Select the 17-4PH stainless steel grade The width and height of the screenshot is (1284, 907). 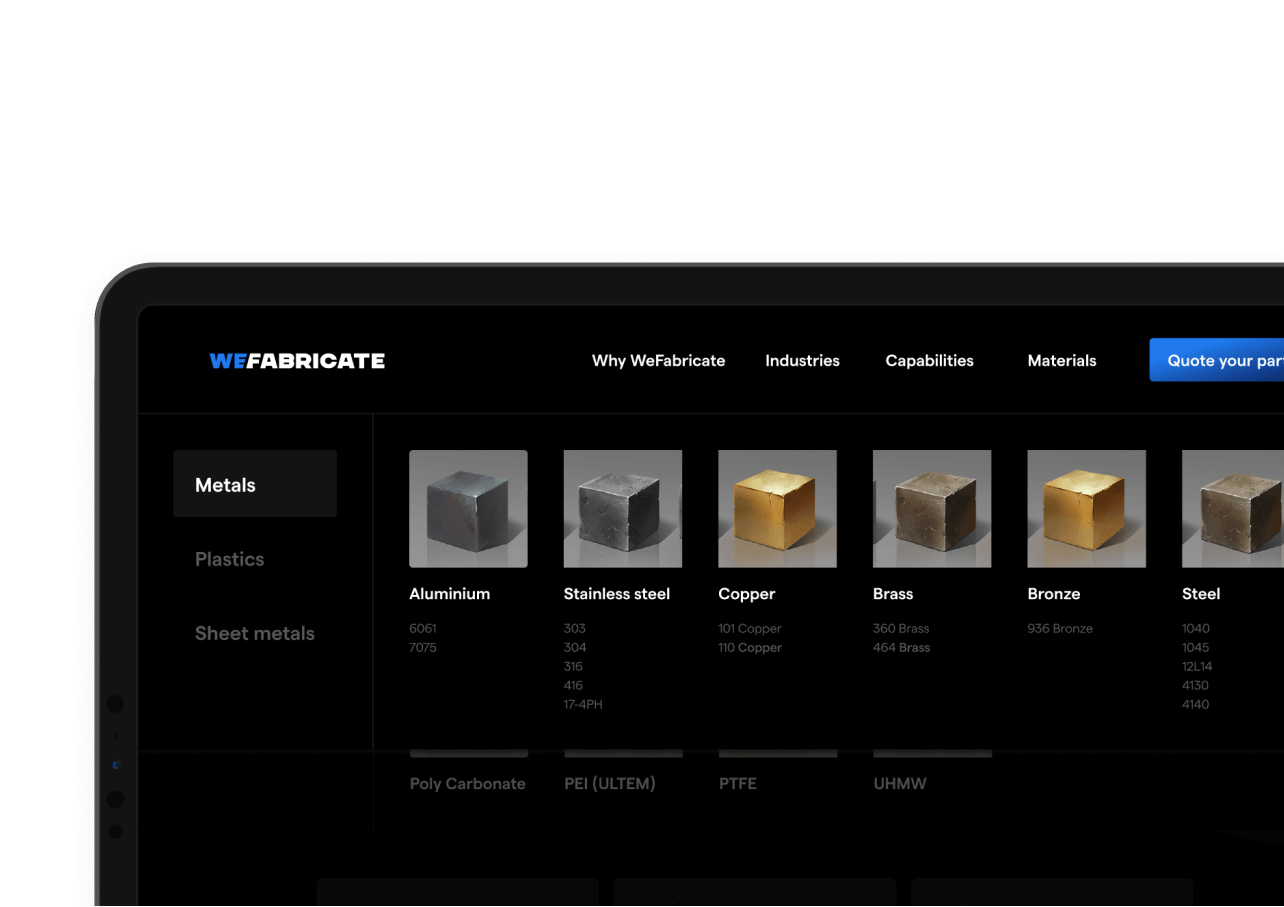[583, 705]
